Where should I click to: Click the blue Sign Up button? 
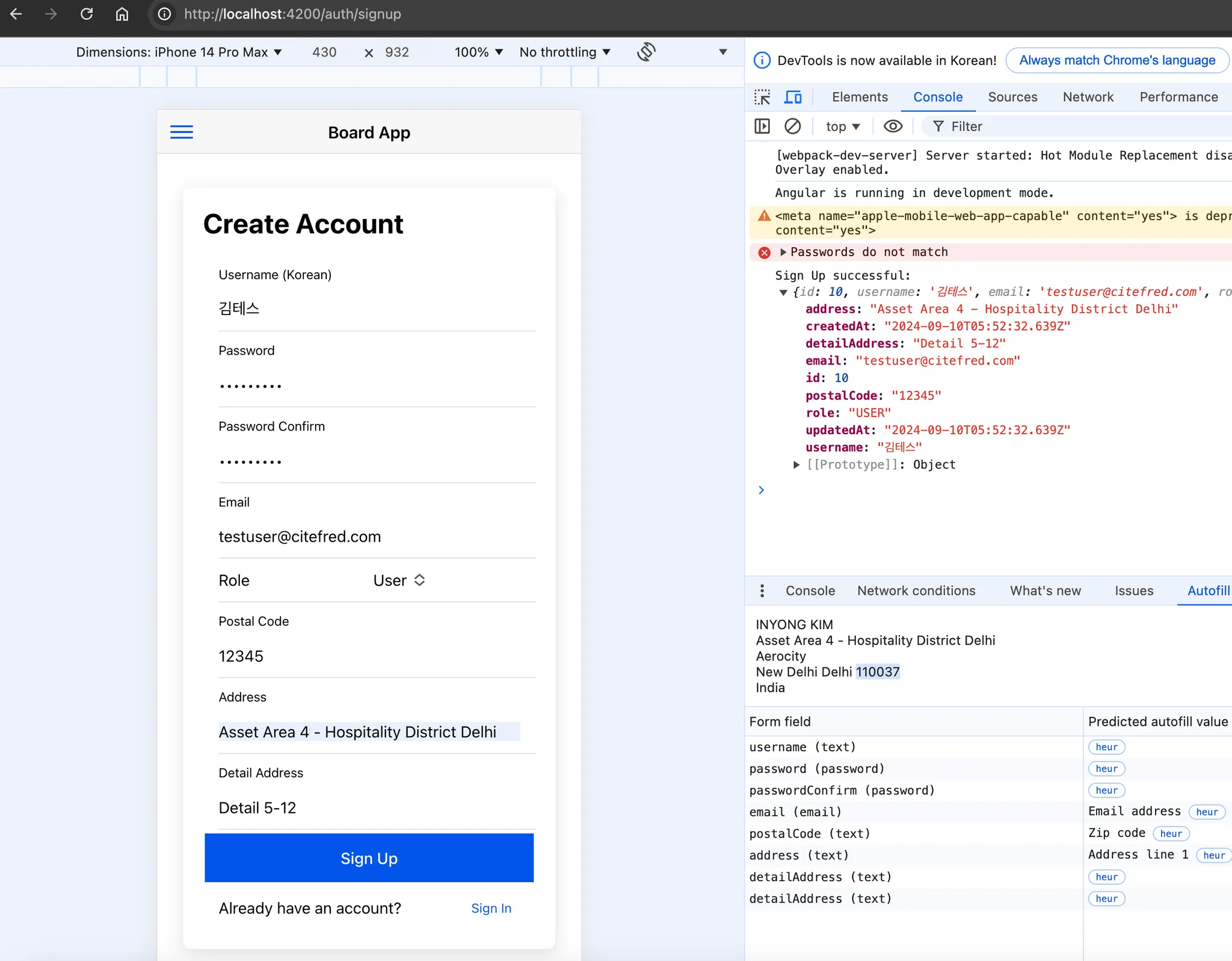tap(369, 858)
